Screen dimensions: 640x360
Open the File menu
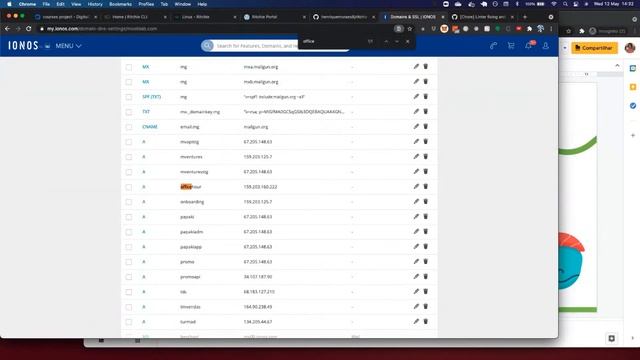[x=46, y=4]
